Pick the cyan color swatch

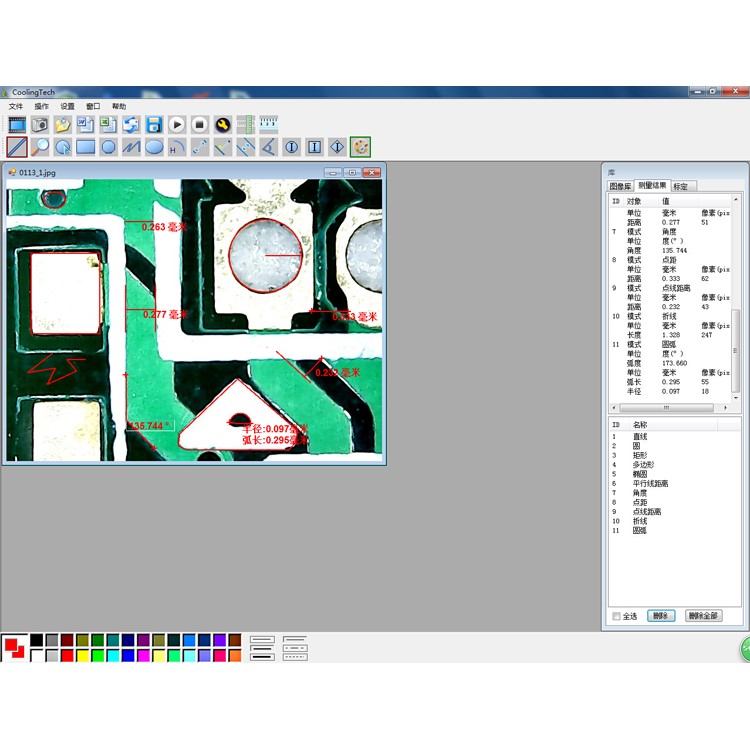coord(113,655)
